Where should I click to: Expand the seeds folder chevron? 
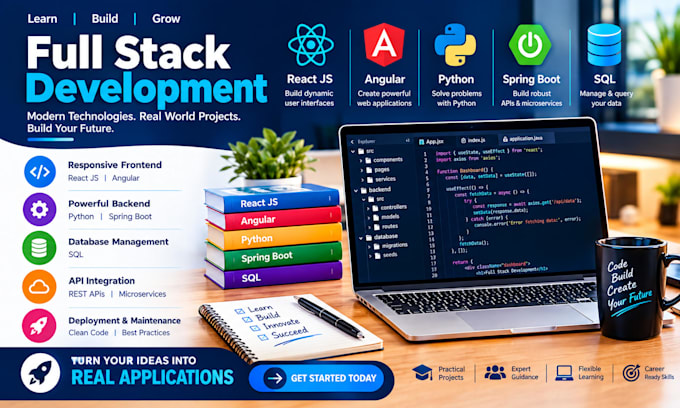370,256
